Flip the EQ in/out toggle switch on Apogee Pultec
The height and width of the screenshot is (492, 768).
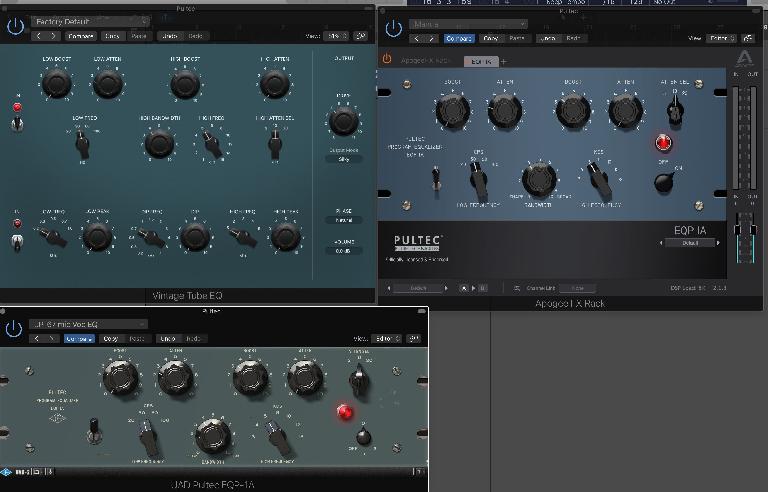(x=435, y=177)
